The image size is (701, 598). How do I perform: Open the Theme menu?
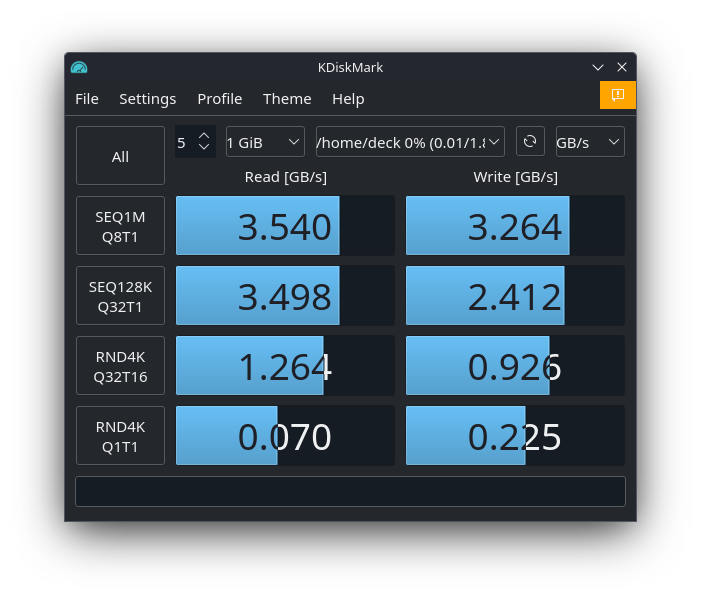(x=287, y=99)
